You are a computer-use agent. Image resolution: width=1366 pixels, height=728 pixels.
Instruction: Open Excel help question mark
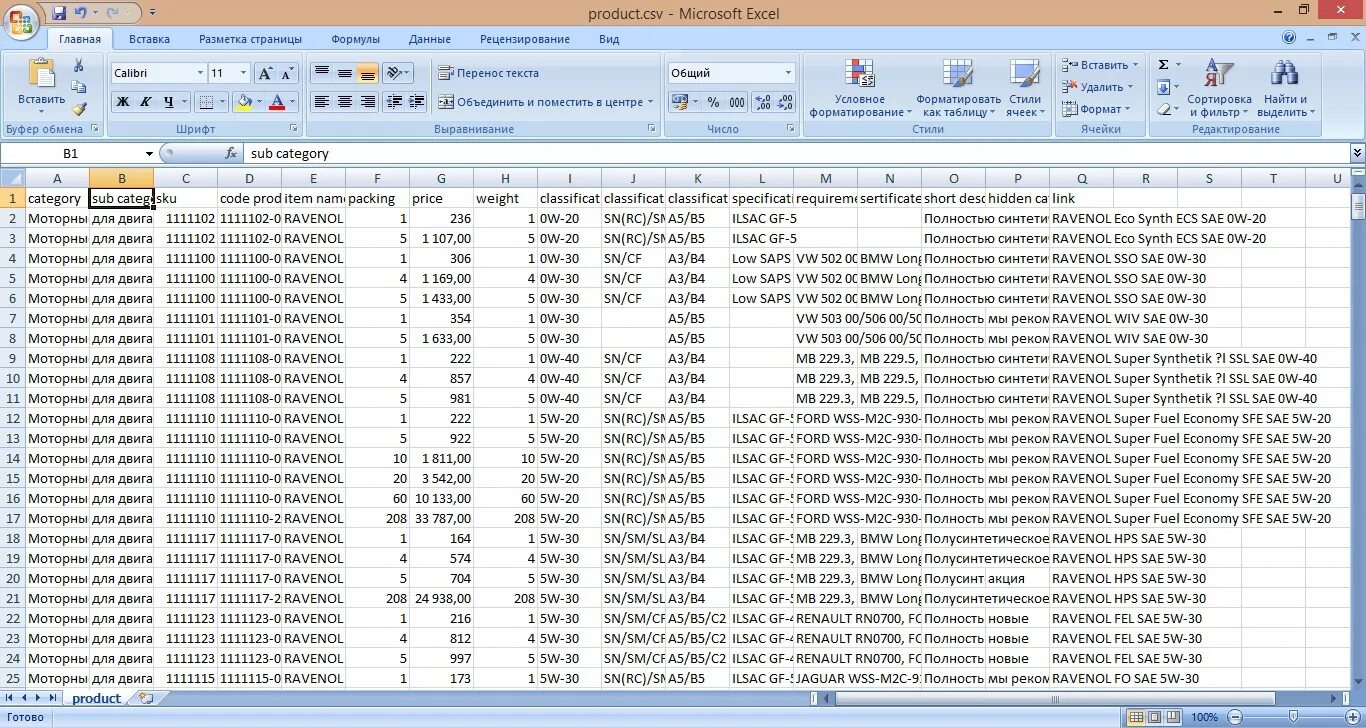(1289, 38)
